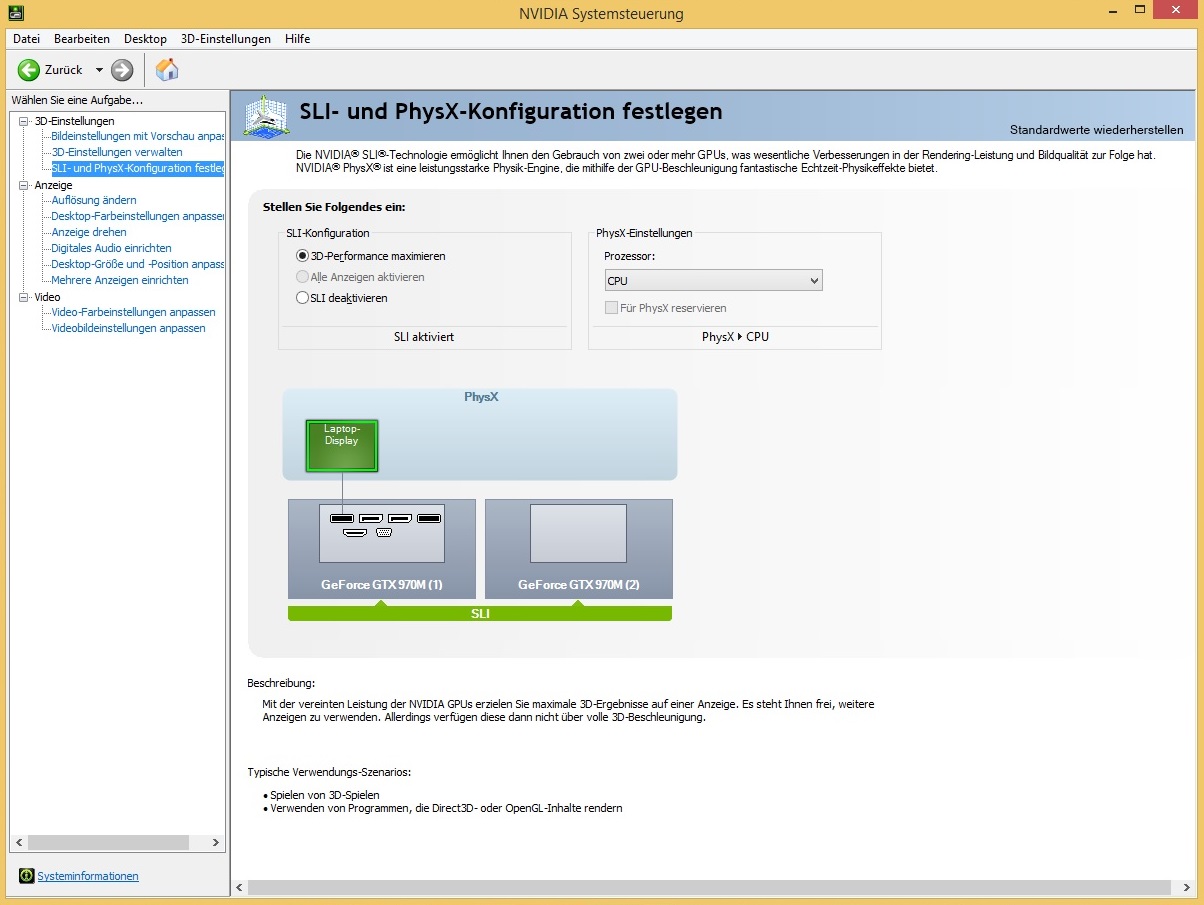The height and width of the screenshot is (905, 1204).
Task: Click the NVIDIA icon in the title bar
Action: [16, 13]
